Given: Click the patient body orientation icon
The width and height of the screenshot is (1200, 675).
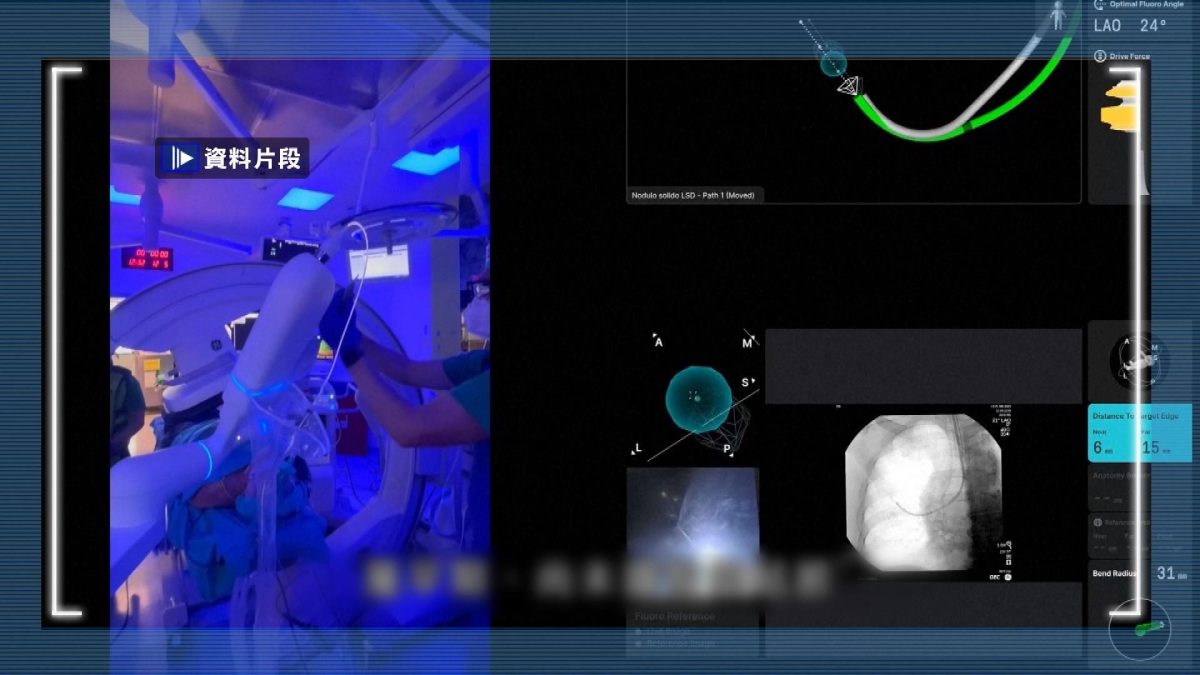Looking at the screenshot, I should (x=1057, y=14).
